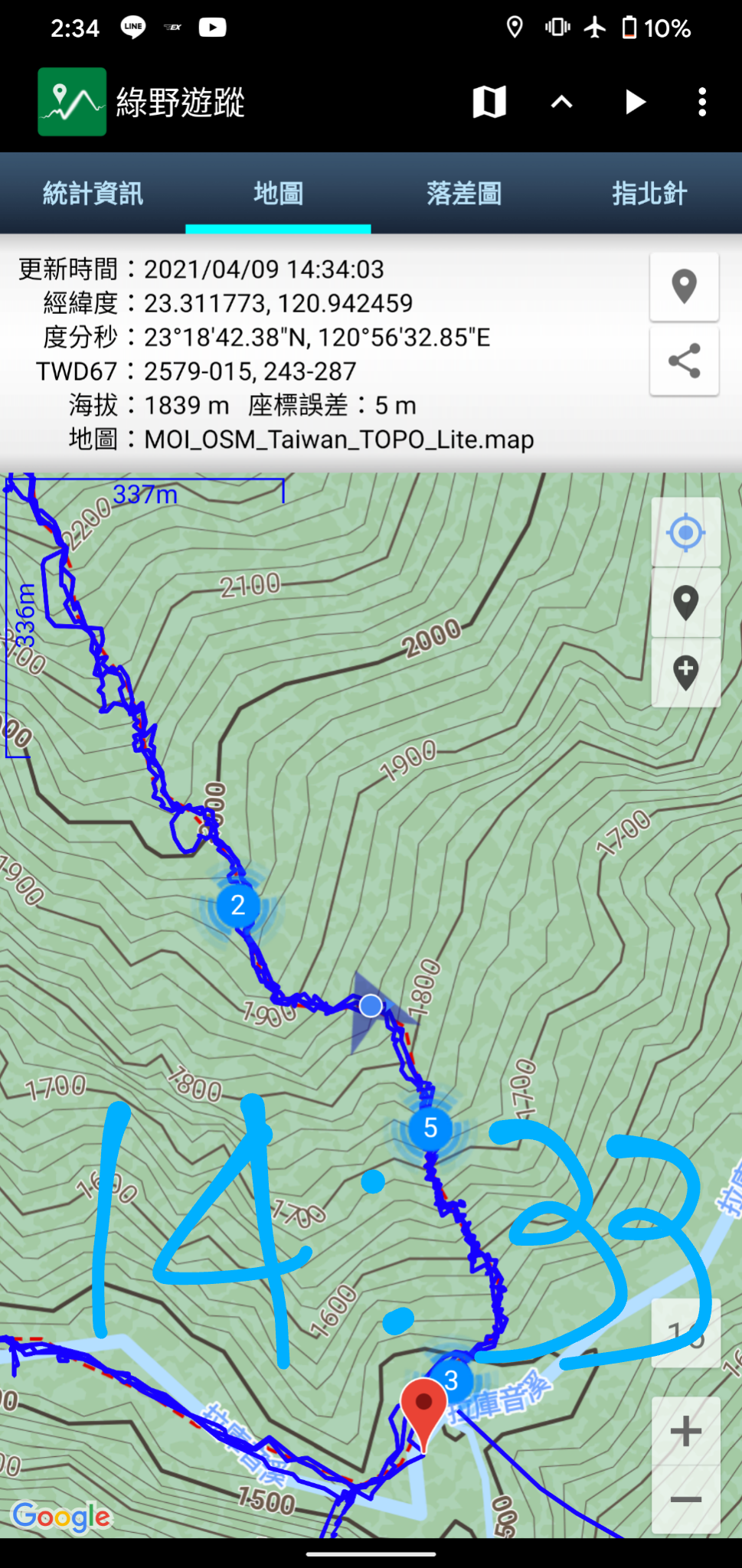This screenshot has height=1568, width=742.
Task: Add a new waypoint with plus-pin icon
Action: point(685,672)
